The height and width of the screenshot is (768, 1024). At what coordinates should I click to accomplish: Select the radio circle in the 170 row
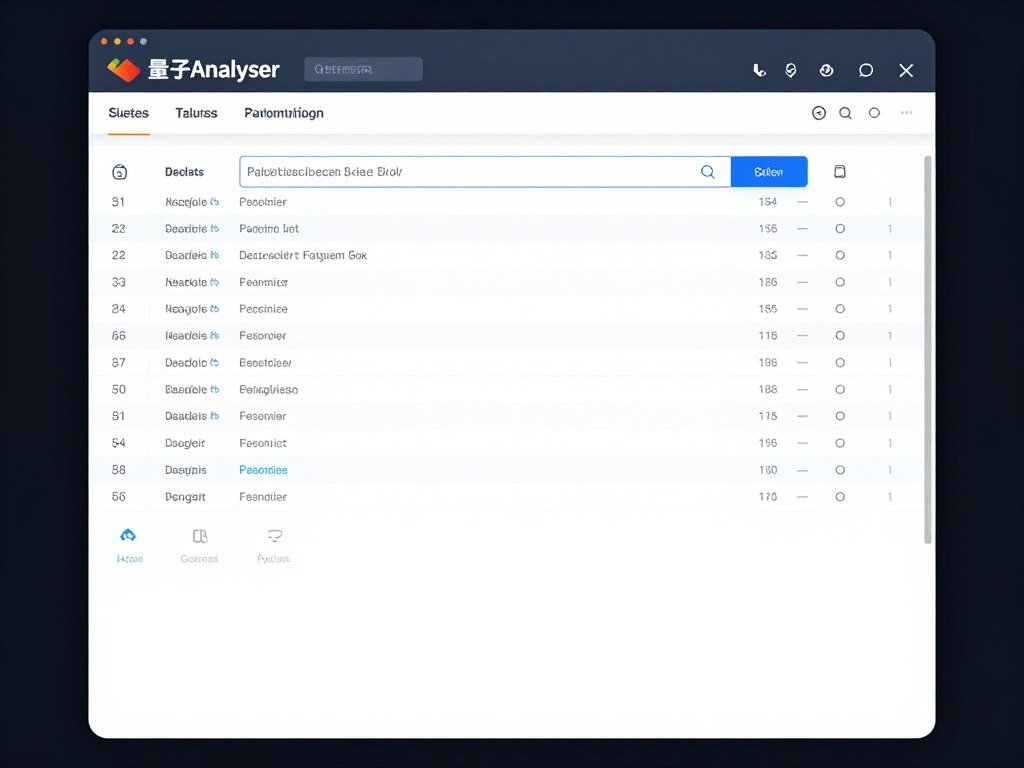point(840,497)
